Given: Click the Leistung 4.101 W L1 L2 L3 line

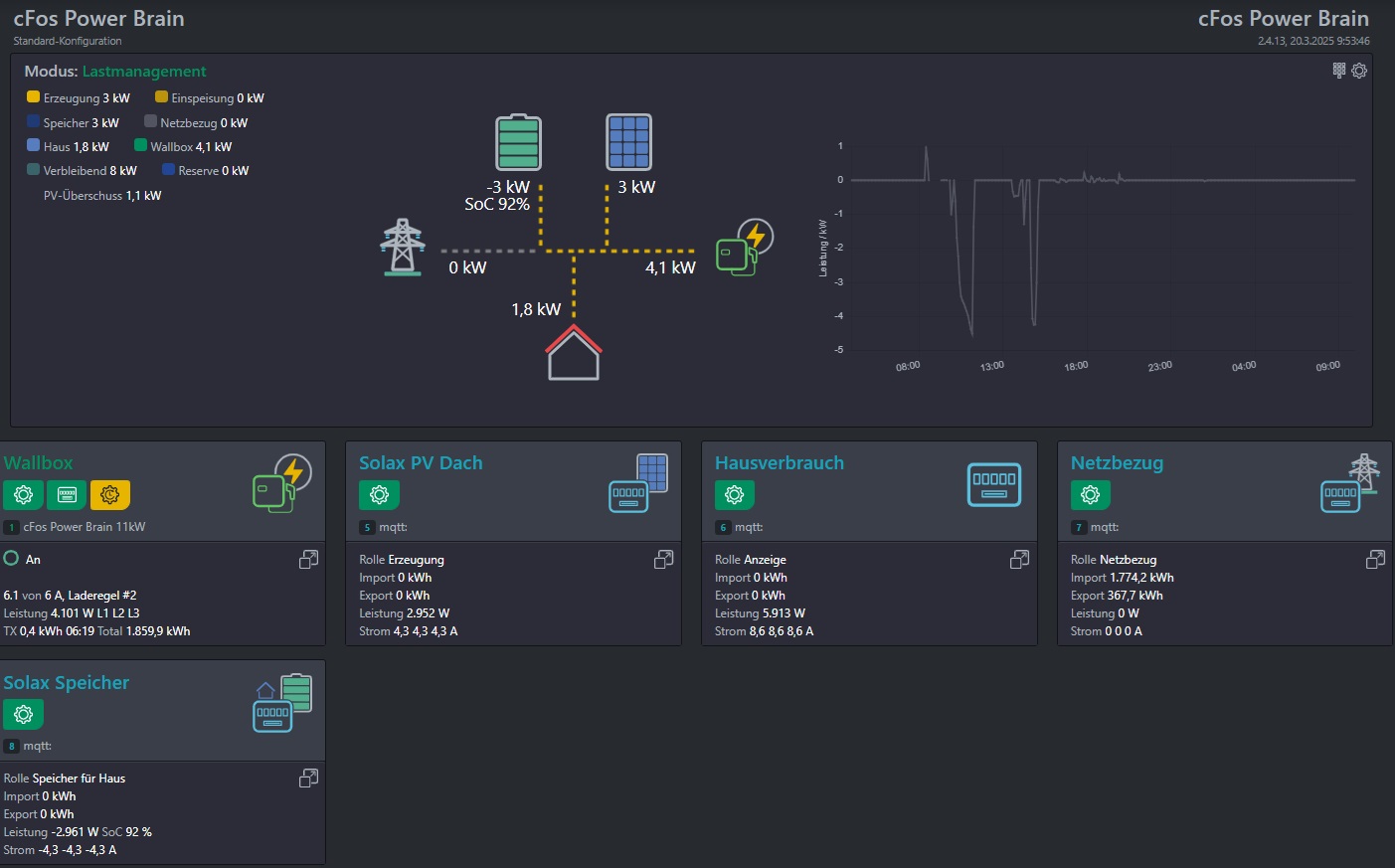Looking at the screenshot, I should coord(72,613).
